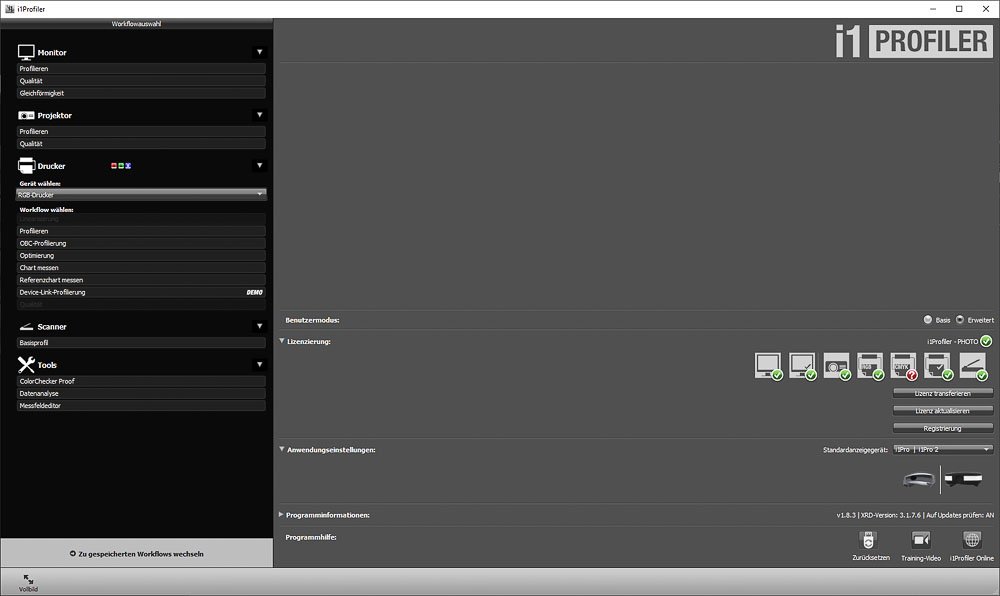1000x596 pixels.
Task: Open Scanner Basisprofil workflow
Action: [141, 342]
